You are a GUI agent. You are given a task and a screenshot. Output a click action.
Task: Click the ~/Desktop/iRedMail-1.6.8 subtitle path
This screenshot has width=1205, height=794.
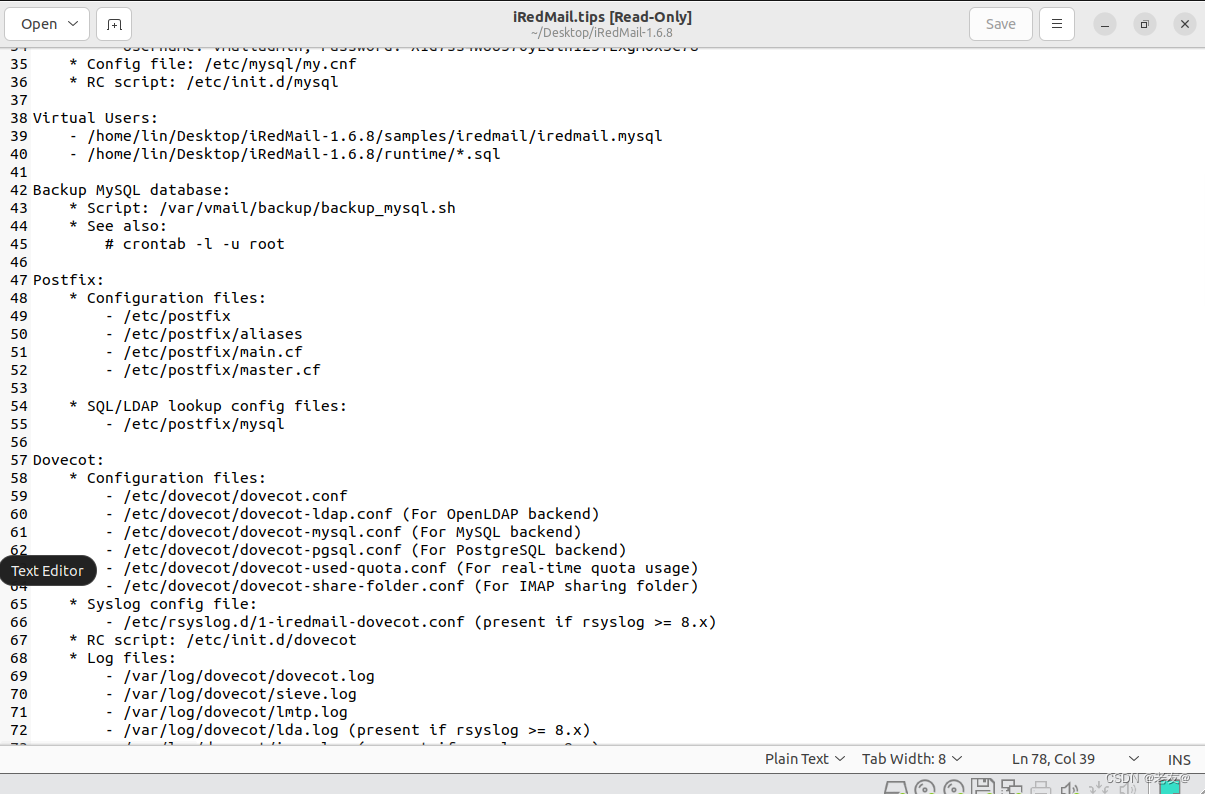pyautogui.click(x=602, y=33)
